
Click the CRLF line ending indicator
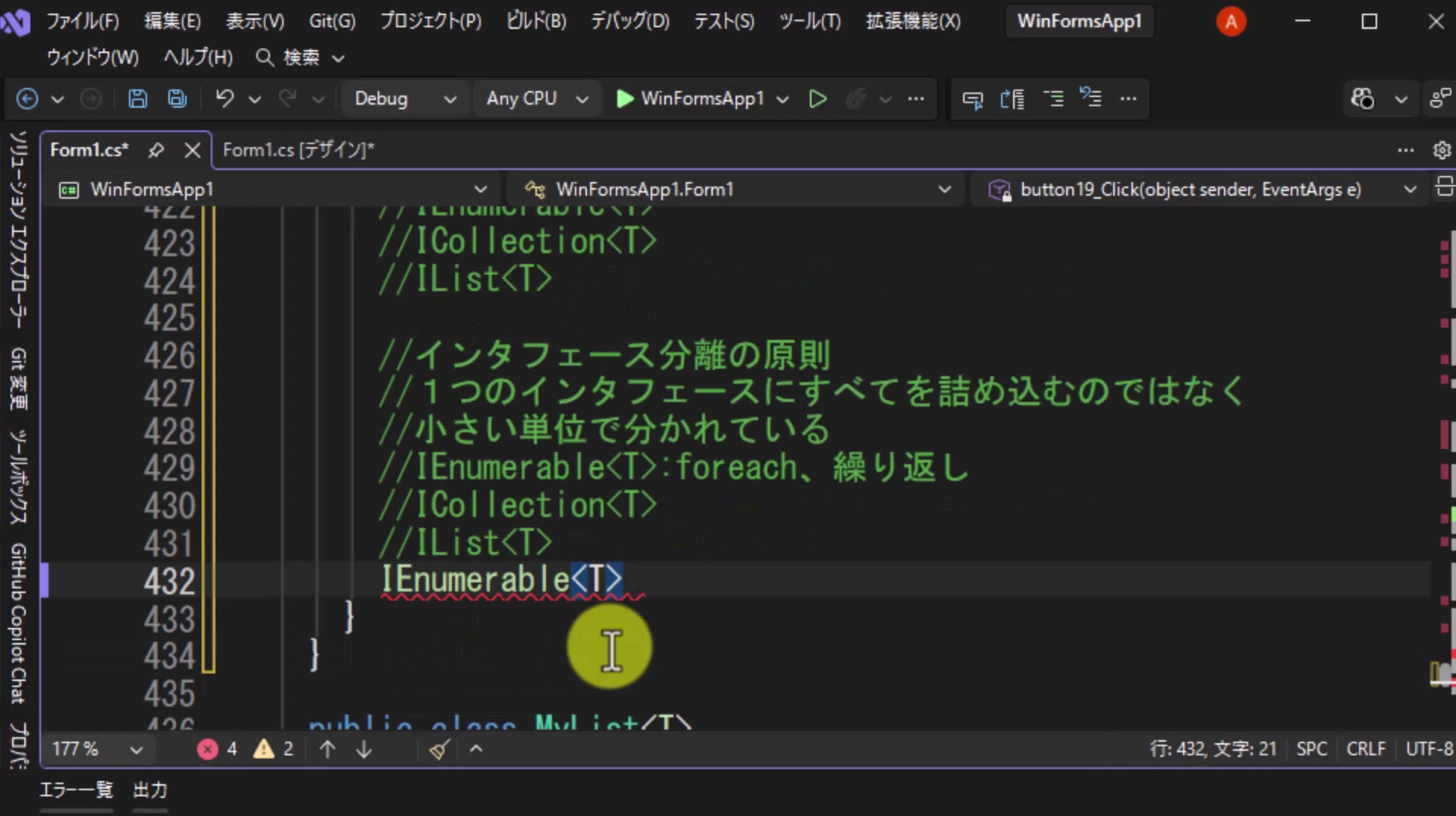[1366, 749]
